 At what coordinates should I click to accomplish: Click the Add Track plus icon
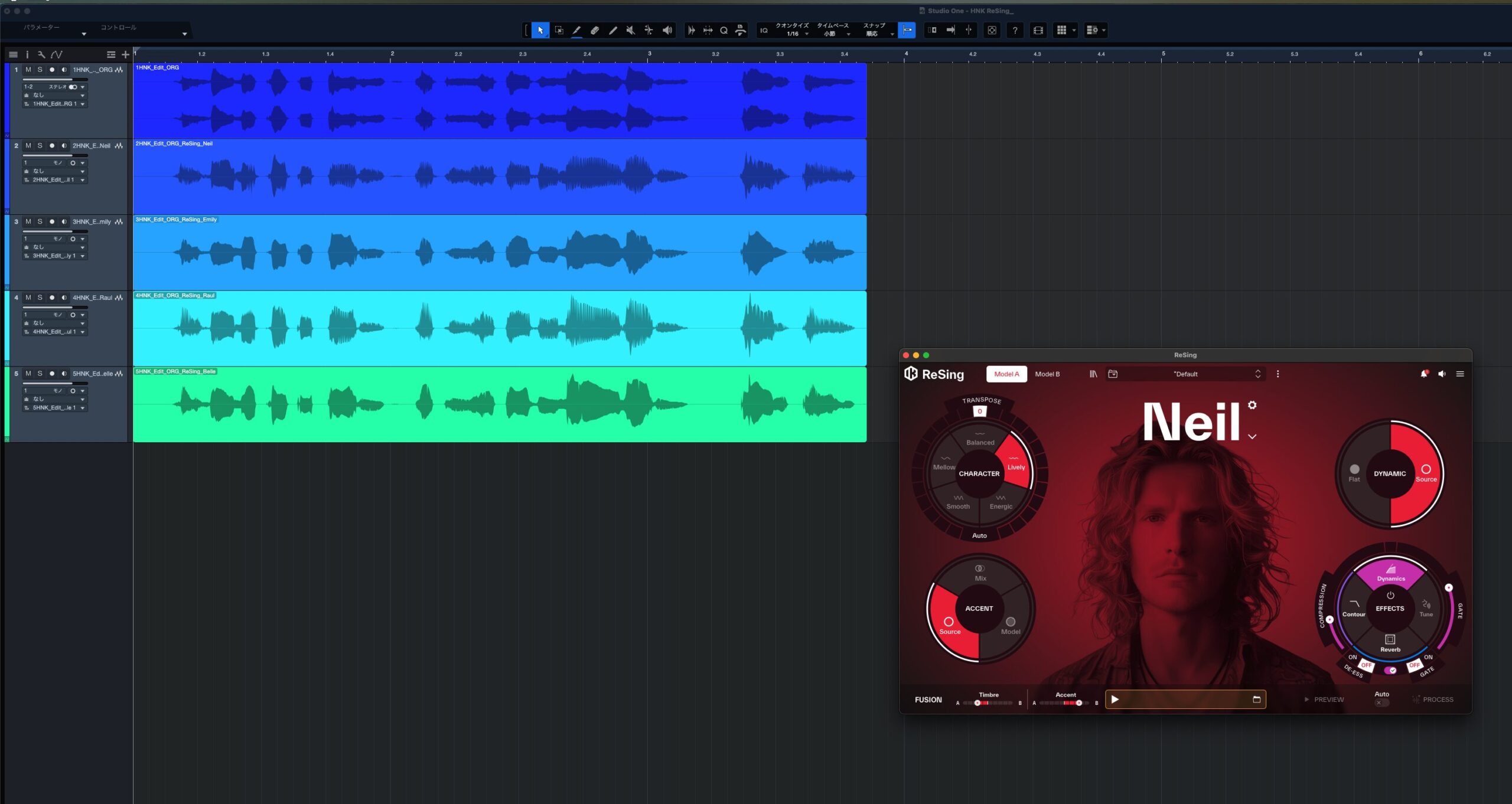(x=125, y=54)
